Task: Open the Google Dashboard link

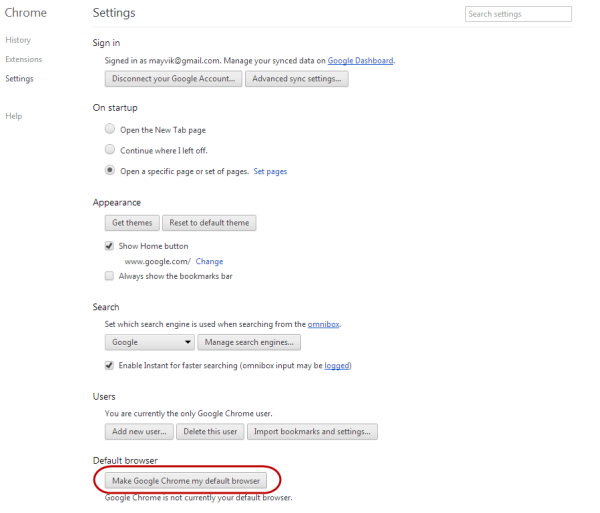Action: [x=360, y=60]
